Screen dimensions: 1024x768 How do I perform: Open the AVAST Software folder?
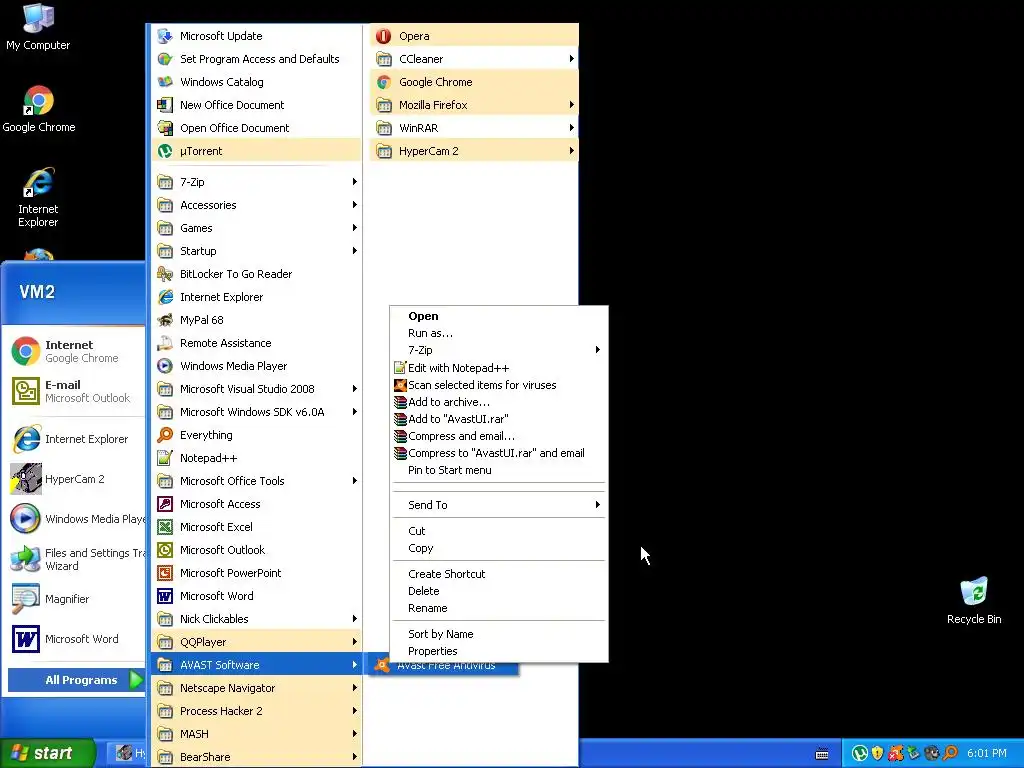[256, 665]
